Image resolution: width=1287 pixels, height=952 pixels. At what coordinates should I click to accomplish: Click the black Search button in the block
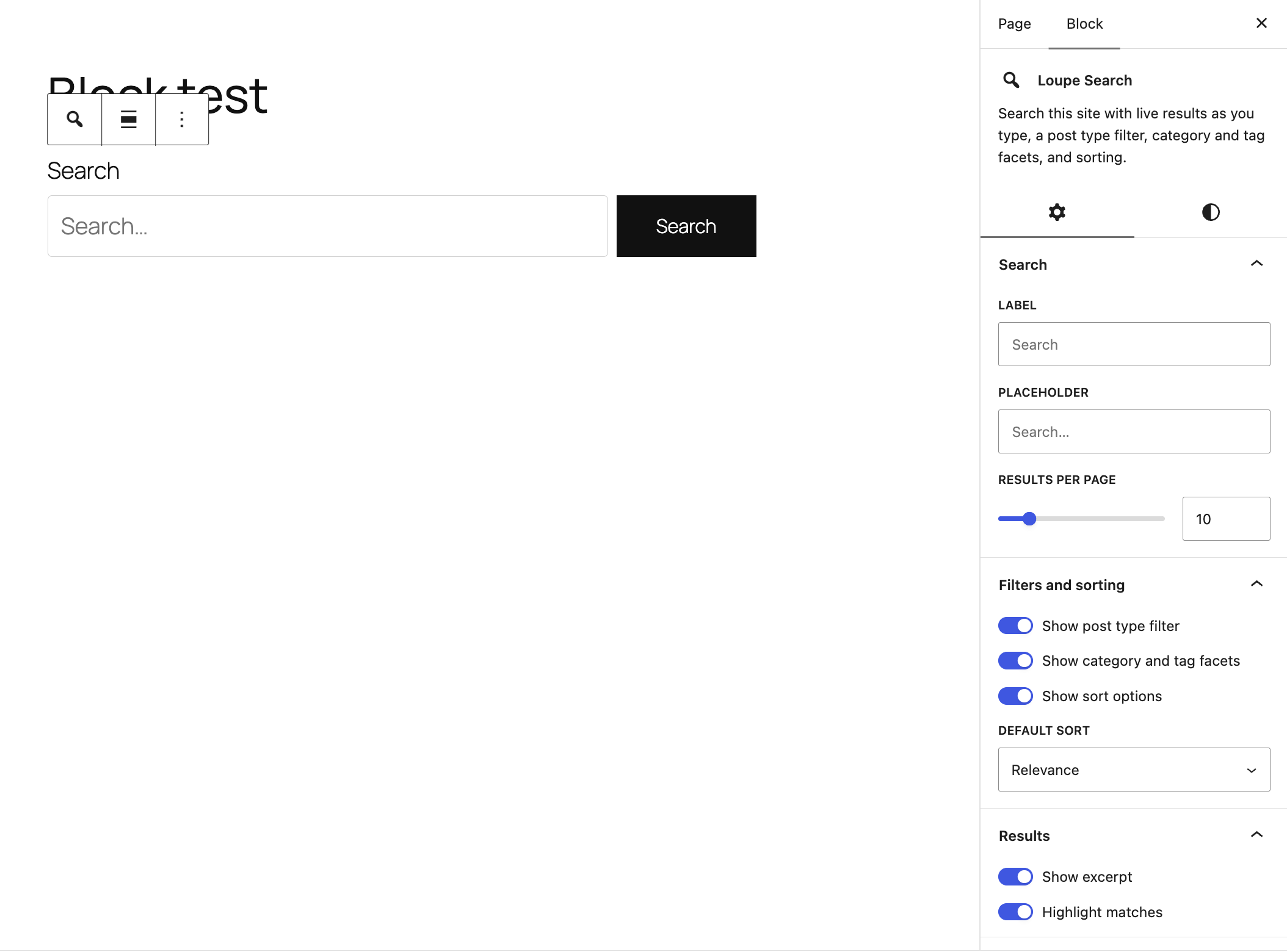[686, 226]
